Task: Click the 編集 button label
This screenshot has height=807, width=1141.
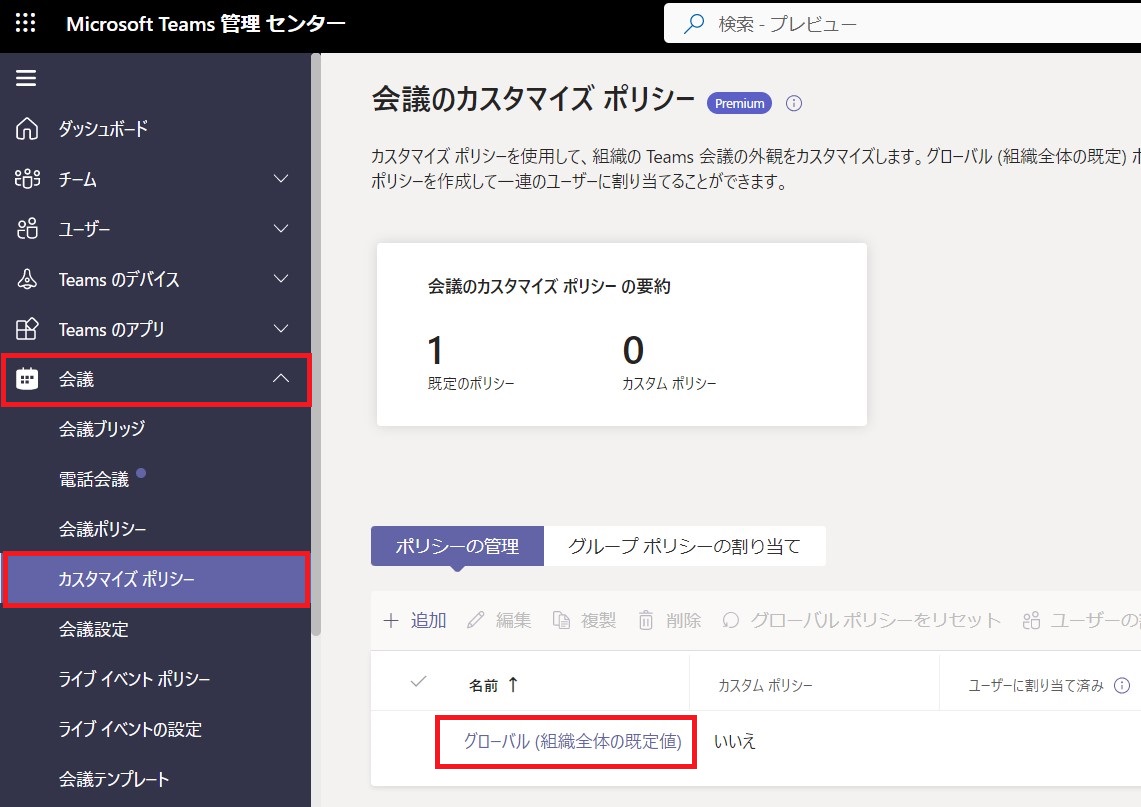Action: point(514,621)
